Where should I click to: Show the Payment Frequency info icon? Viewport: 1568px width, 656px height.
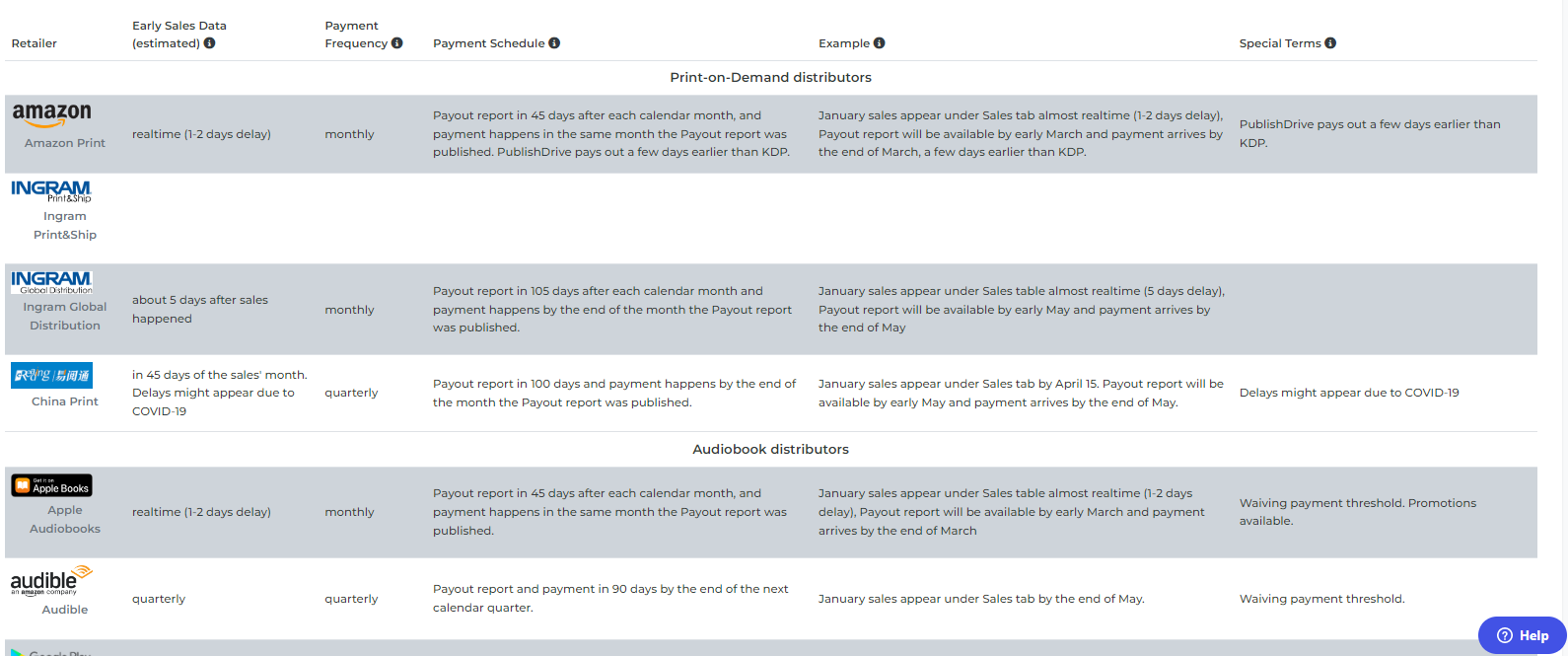[x=397, y=43]
